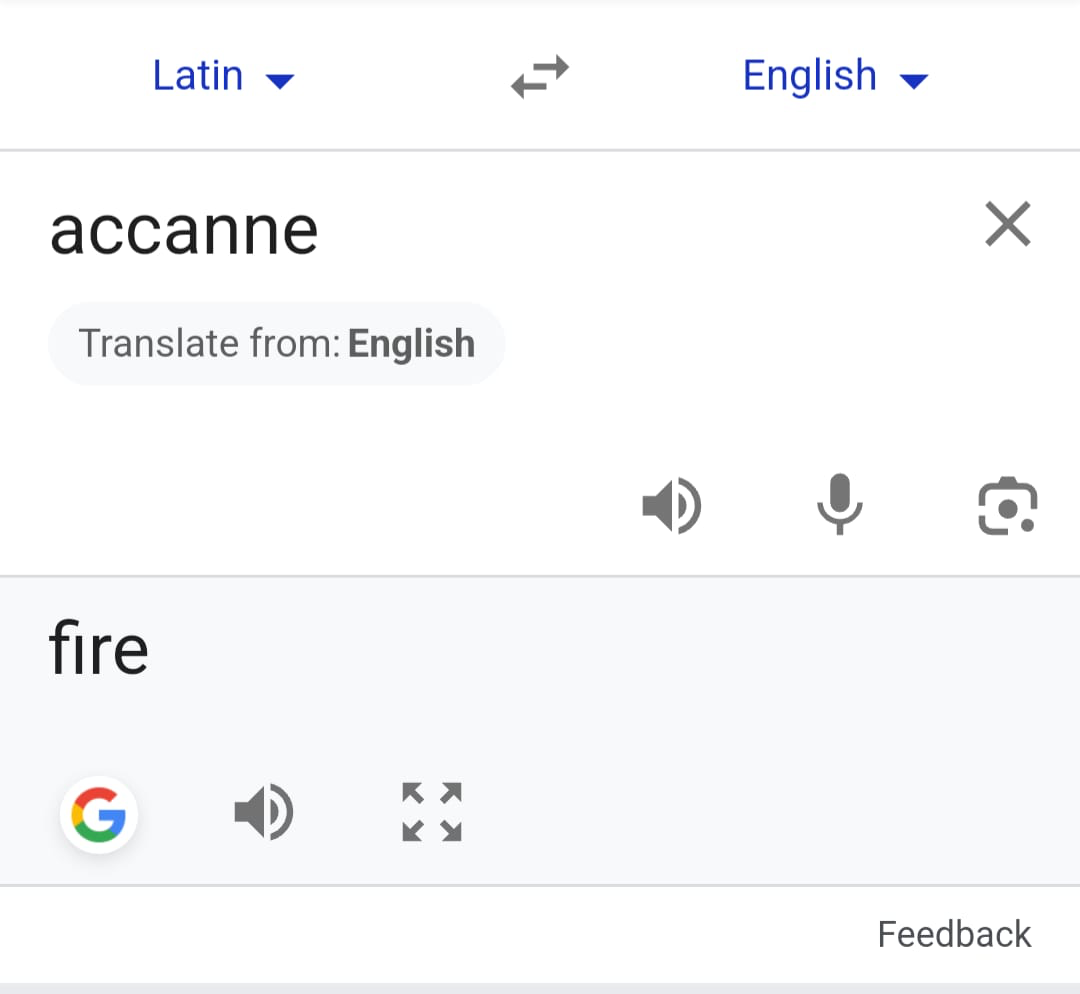This screenshot has width=1080, height=994.
Task: Open the Latin source language selector
Action: click(x=222, y=77)
